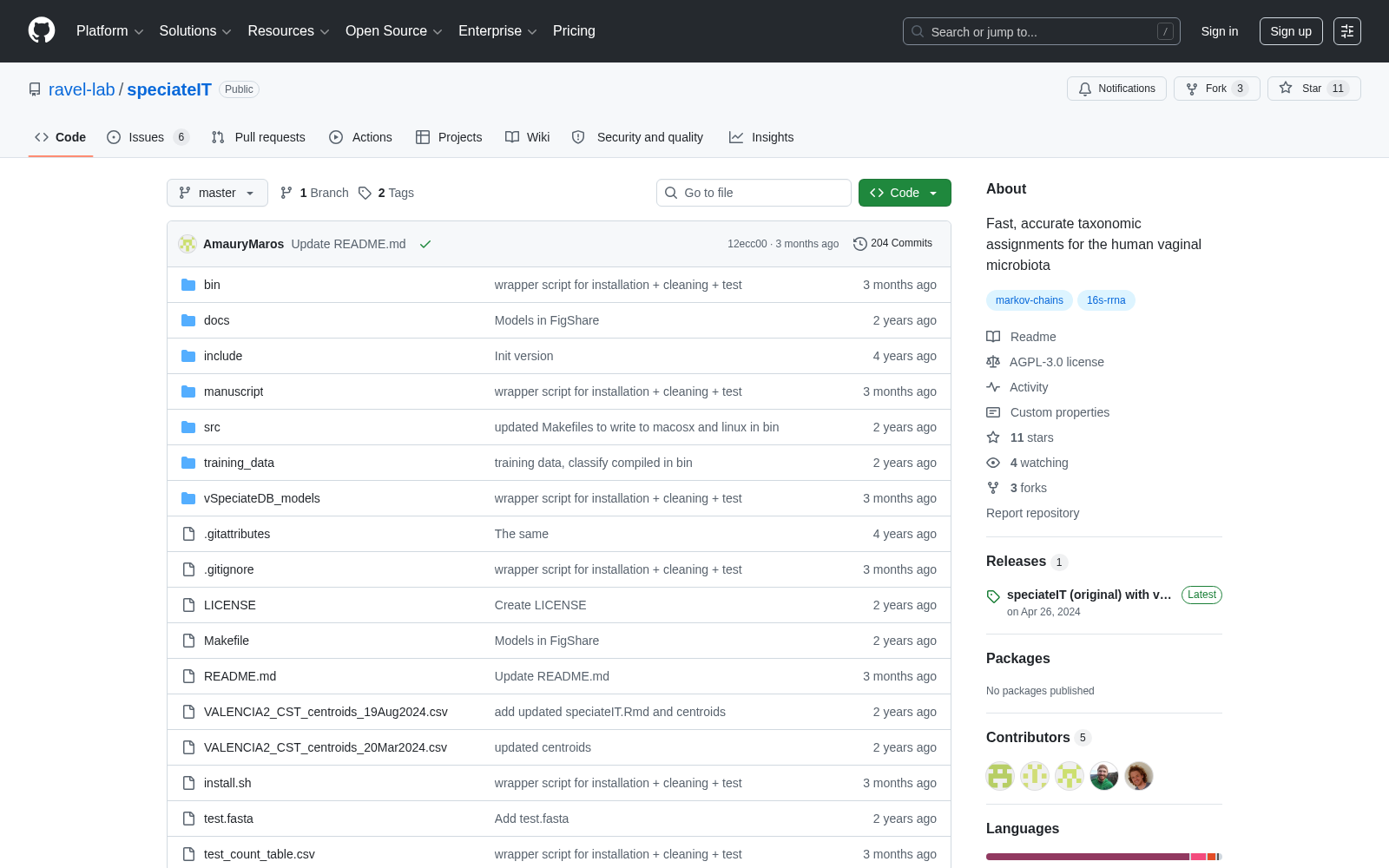Open VALENCIA2_CST_centroids_19Aug2024.csv file

[326, 712]
